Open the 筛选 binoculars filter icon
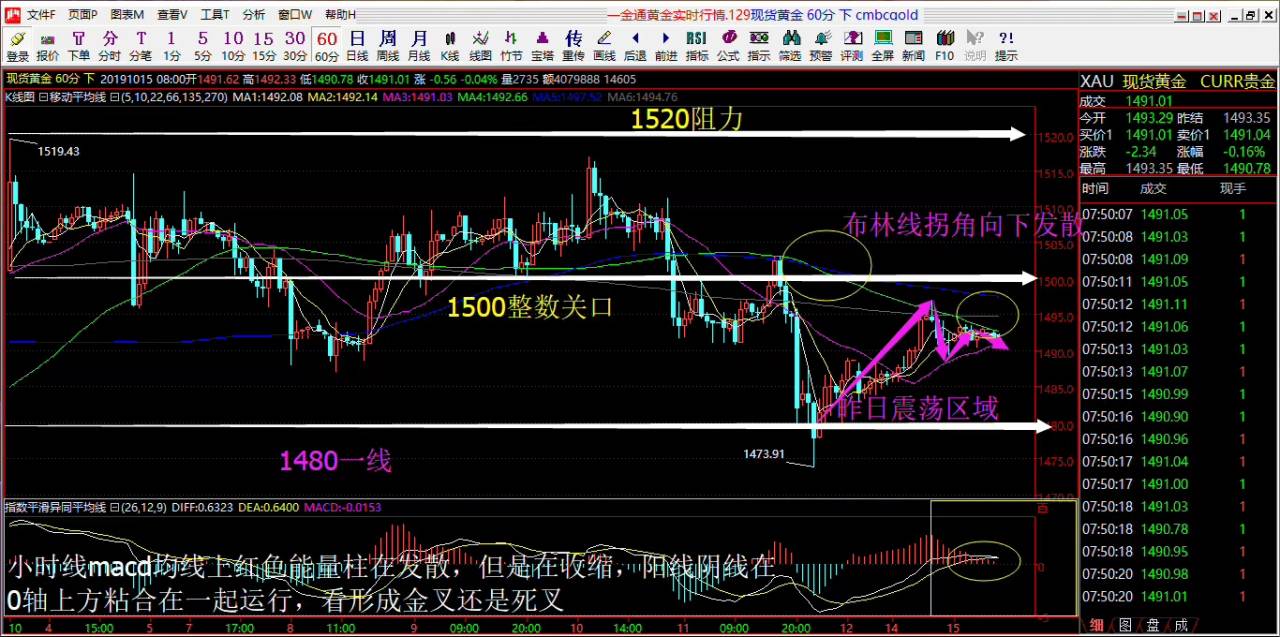The width and height of the screenshot is (1280, 637). point(790,46)
